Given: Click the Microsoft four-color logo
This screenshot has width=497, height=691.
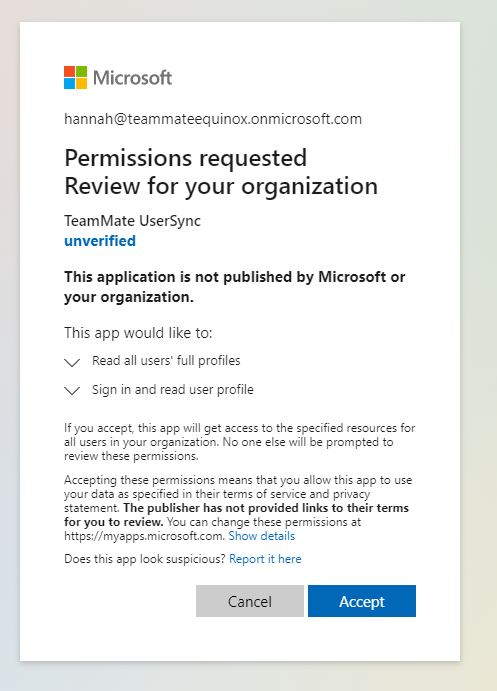Looking at the screenshot, I should [75, 78].
